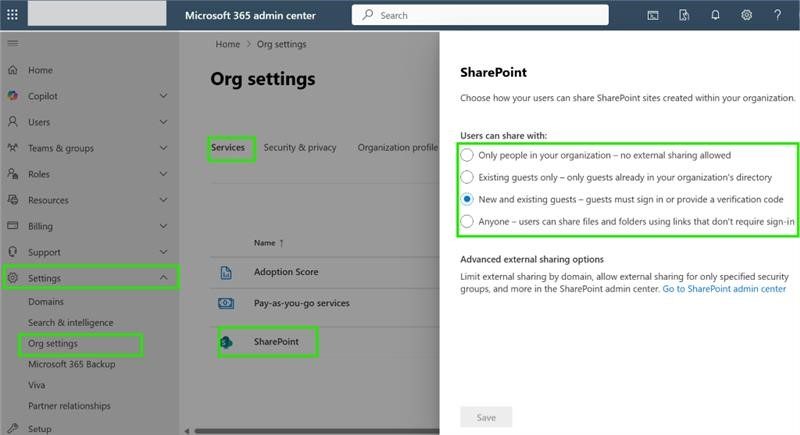The height and width of the screenshot is (435, 800).
Task: Open Adoption Score service
Action: pyautogui.click(x=286, y=272)
